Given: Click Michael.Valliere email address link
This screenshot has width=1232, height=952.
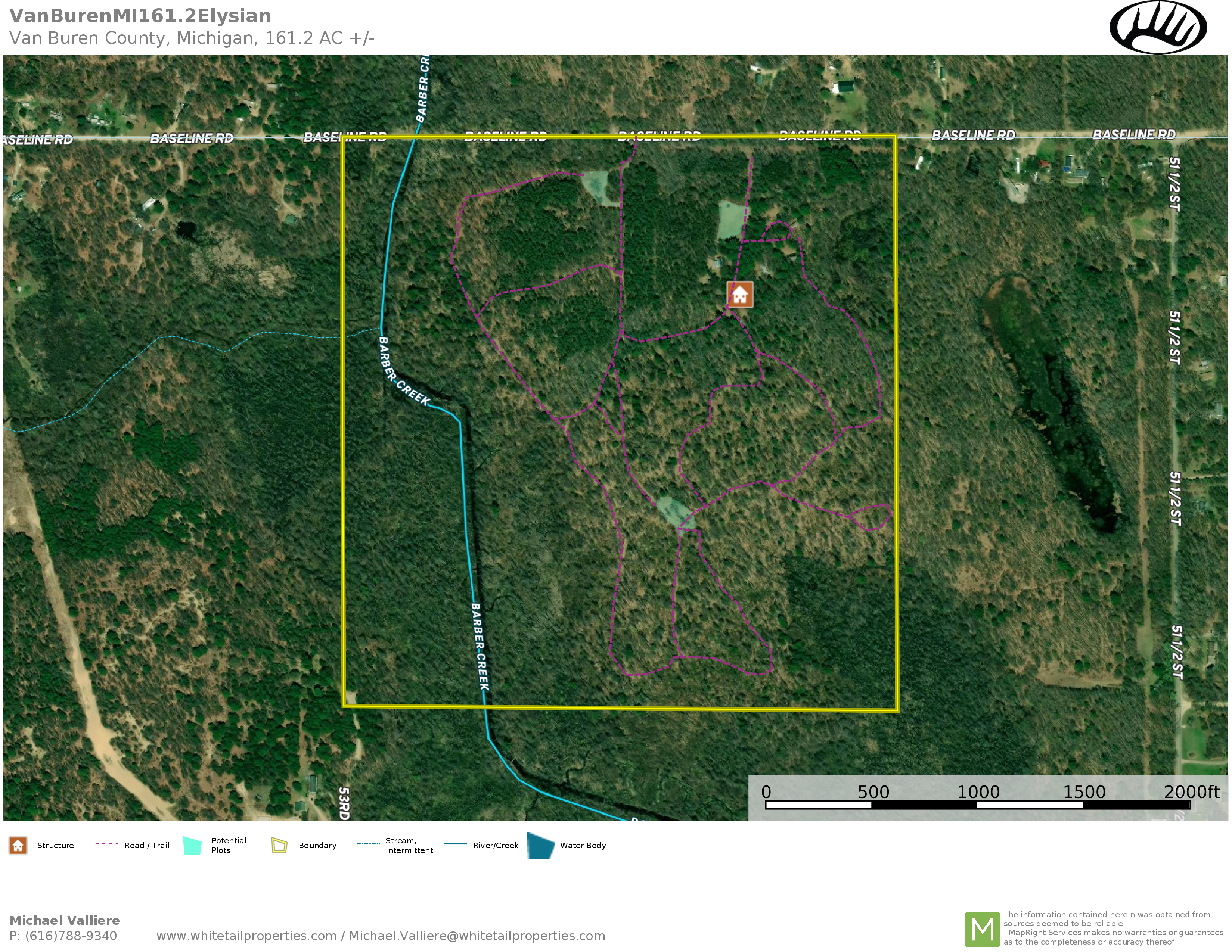Looking at the screenshot, I should 477,936.
